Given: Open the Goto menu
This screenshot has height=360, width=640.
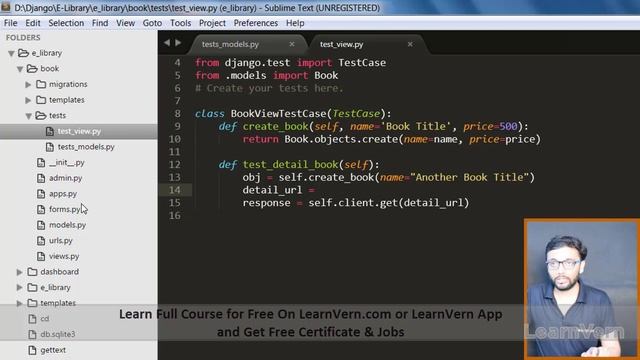Looking at the screenshot, I should (x=152, y=23).
